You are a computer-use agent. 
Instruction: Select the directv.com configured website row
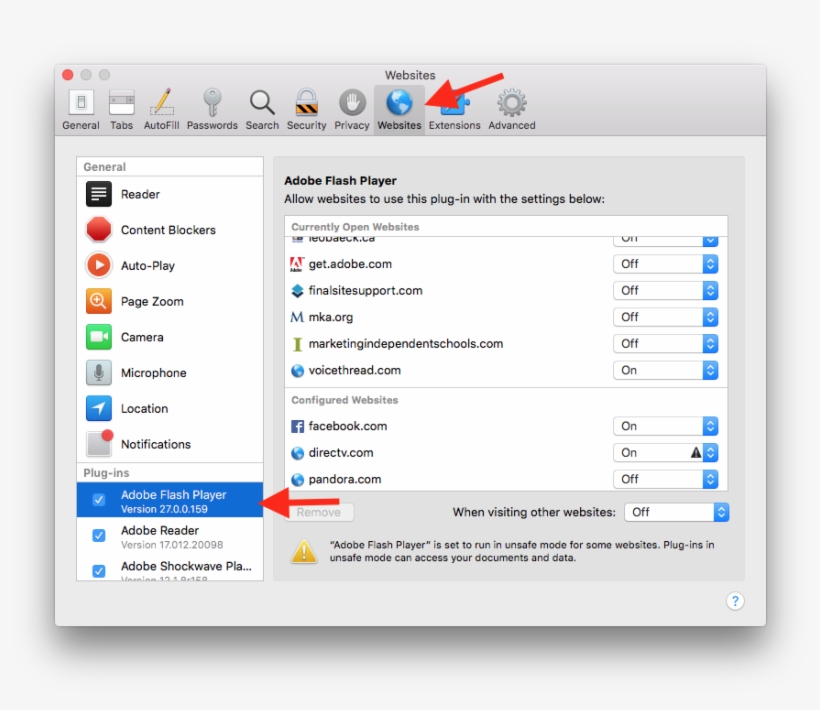tap(506, 453)
